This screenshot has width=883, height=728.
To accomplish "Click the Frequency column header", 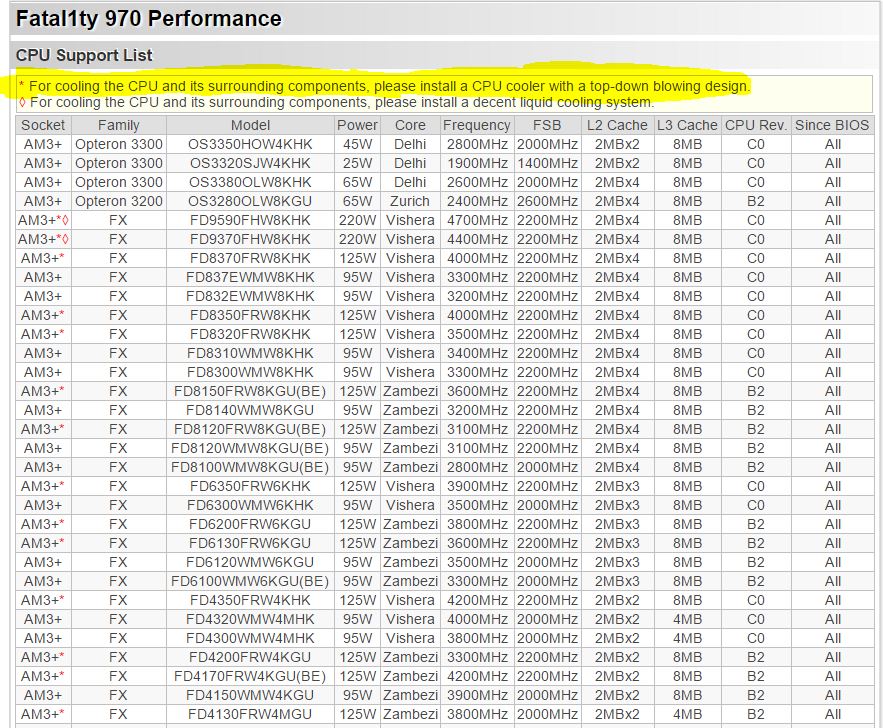I will pos(476,125).
